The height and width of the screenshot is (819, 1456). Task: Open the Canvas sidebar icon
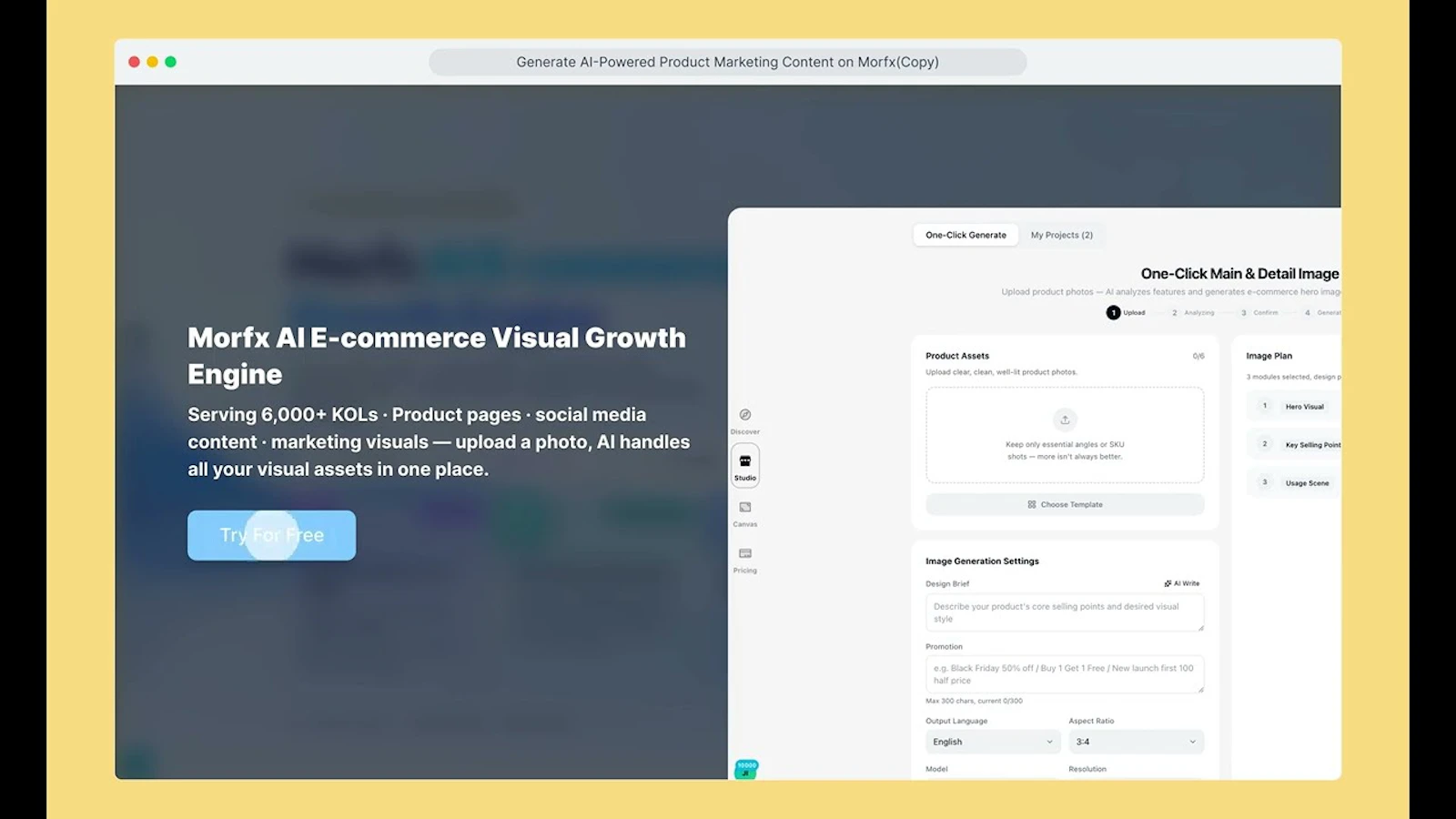tap(745, 508)
